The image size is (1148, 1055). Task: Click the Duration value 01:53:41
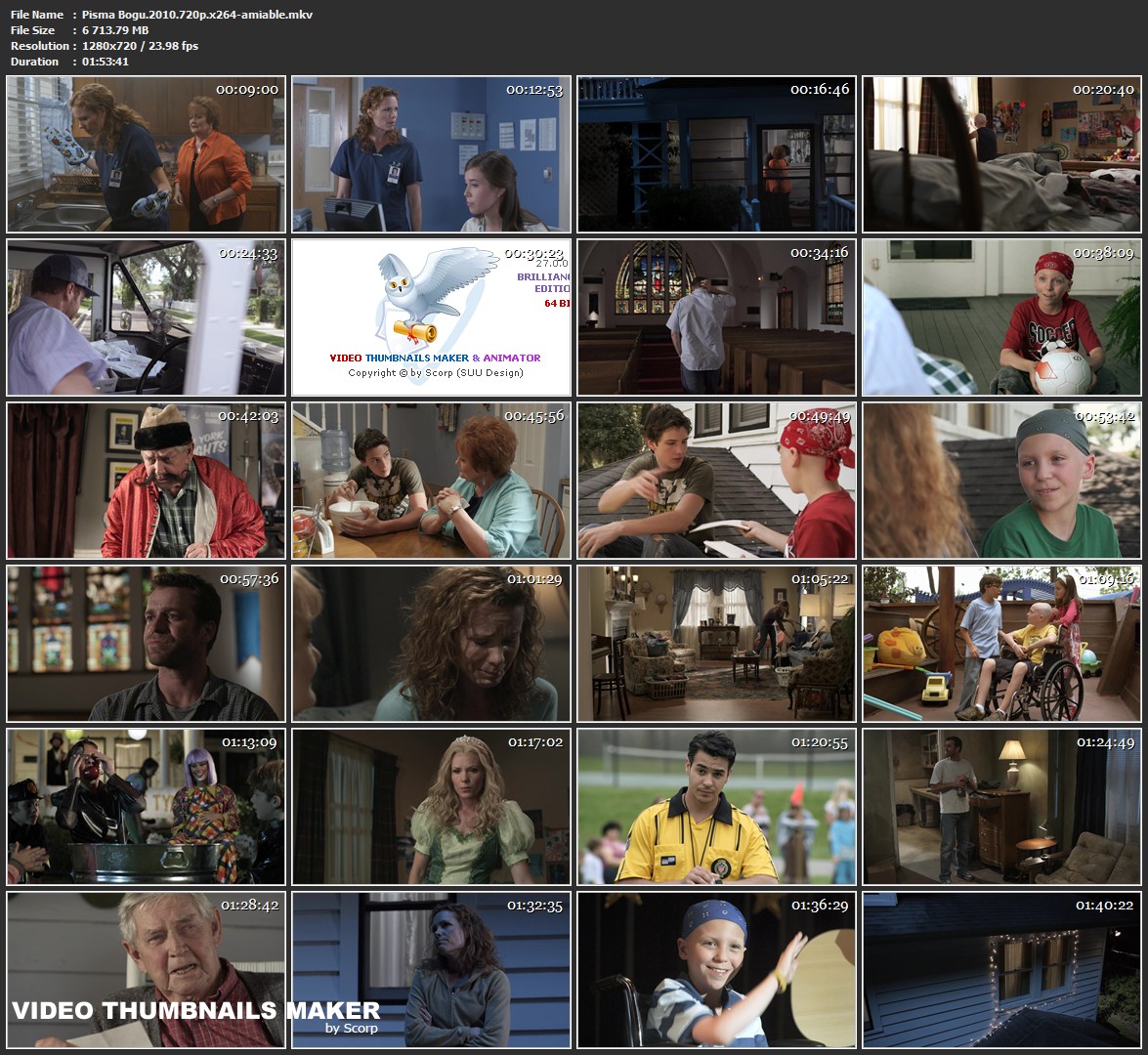106,62
